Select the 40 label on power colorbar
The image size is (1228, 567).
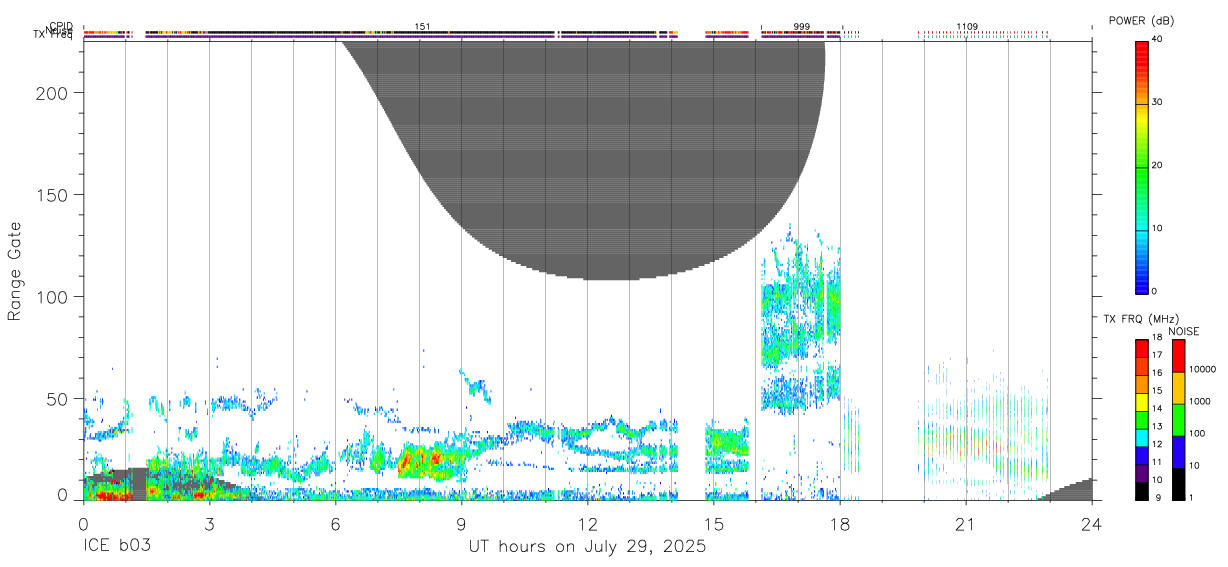[x=1158, y=39]
